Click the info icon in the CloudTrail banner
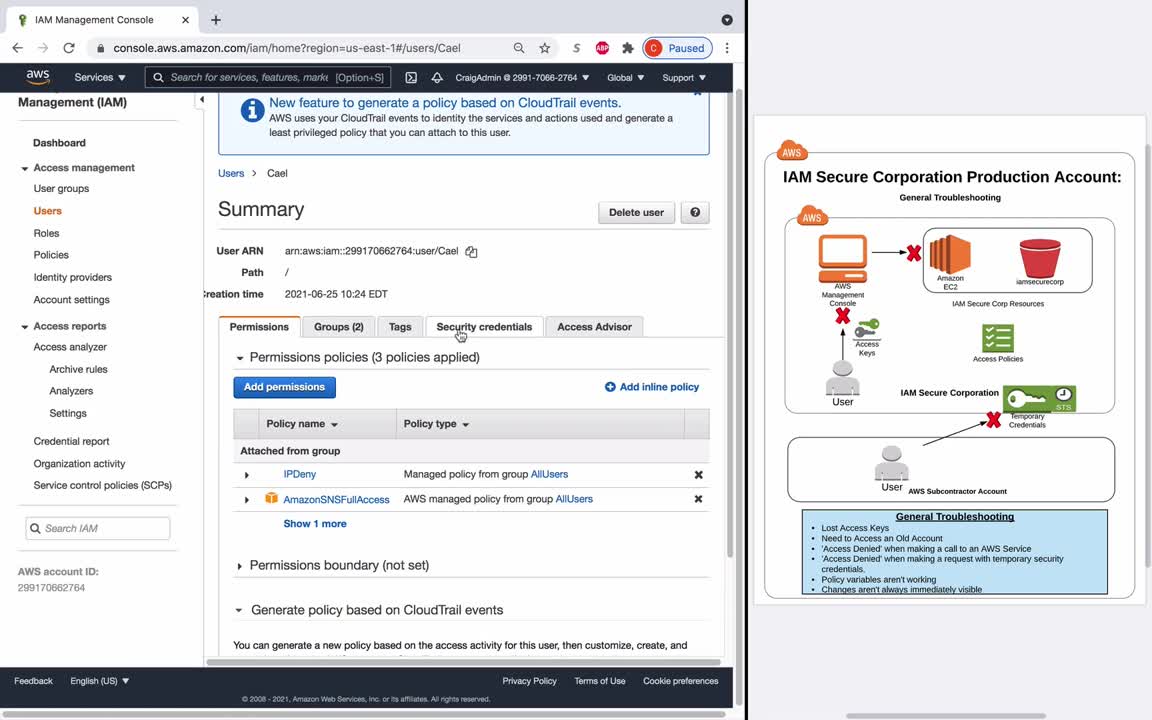This screenshot has height=720, width=1152. (x=252, y=110)
